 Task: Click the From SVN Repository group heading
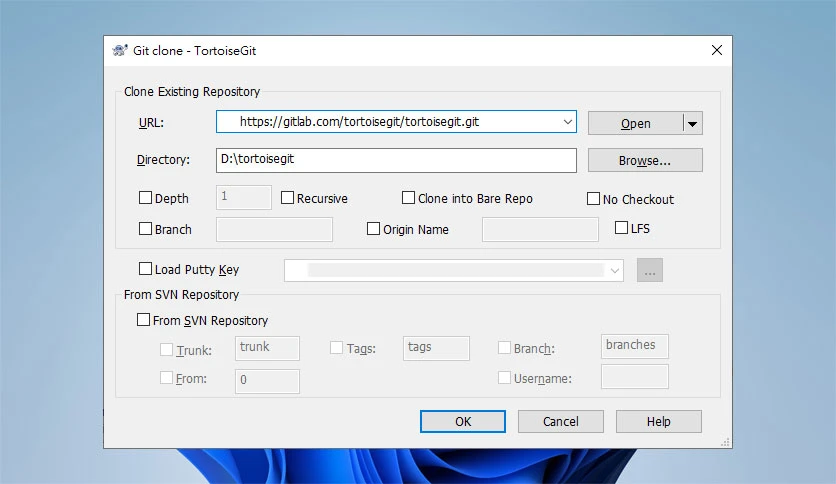coord(181,295)
